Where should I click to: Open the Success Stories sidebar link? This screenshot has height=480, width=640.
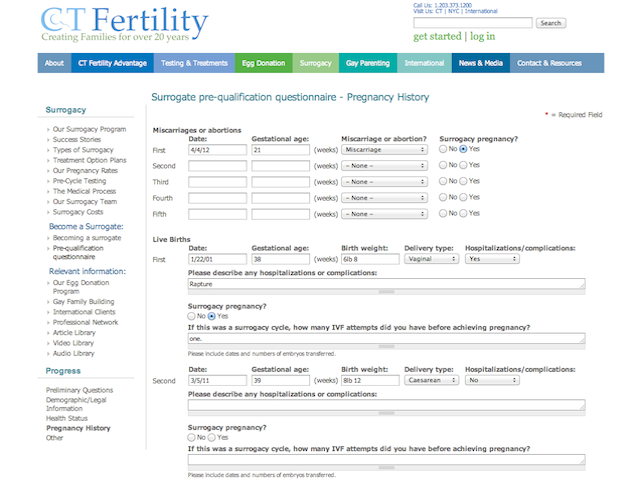click(x=76, y=139)
